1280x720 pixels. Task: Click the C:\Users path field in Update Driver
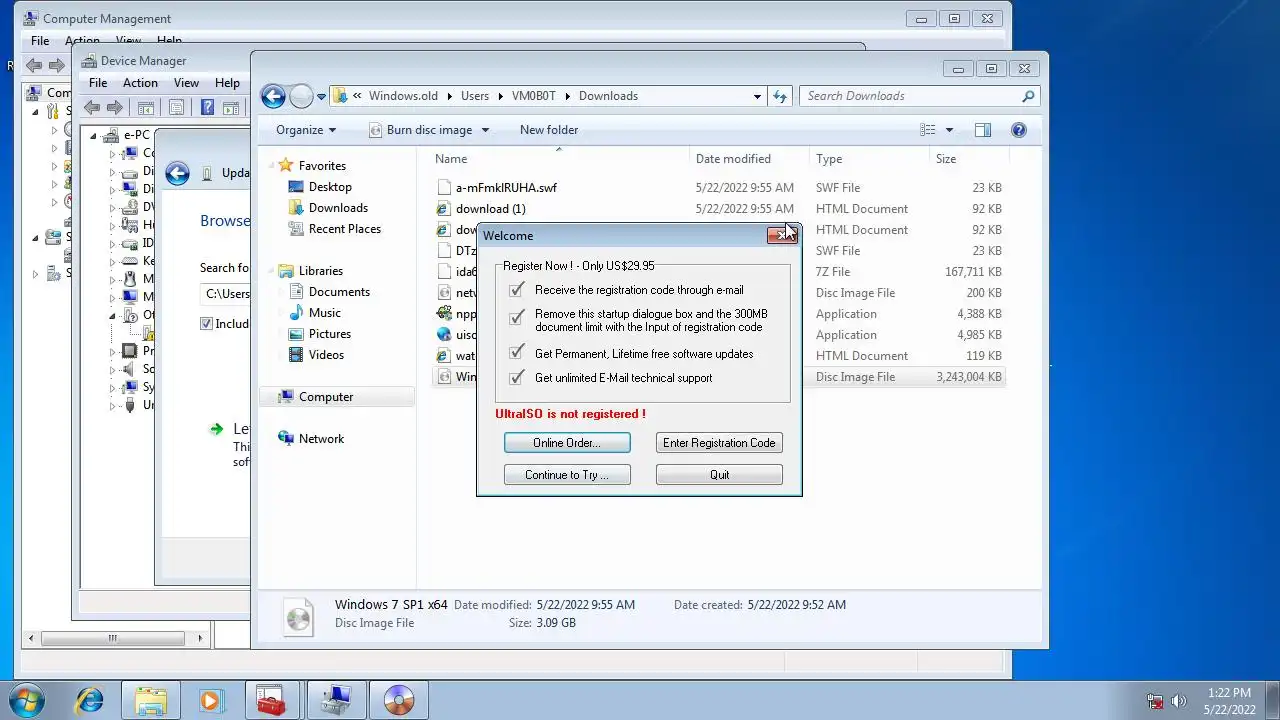226,294
